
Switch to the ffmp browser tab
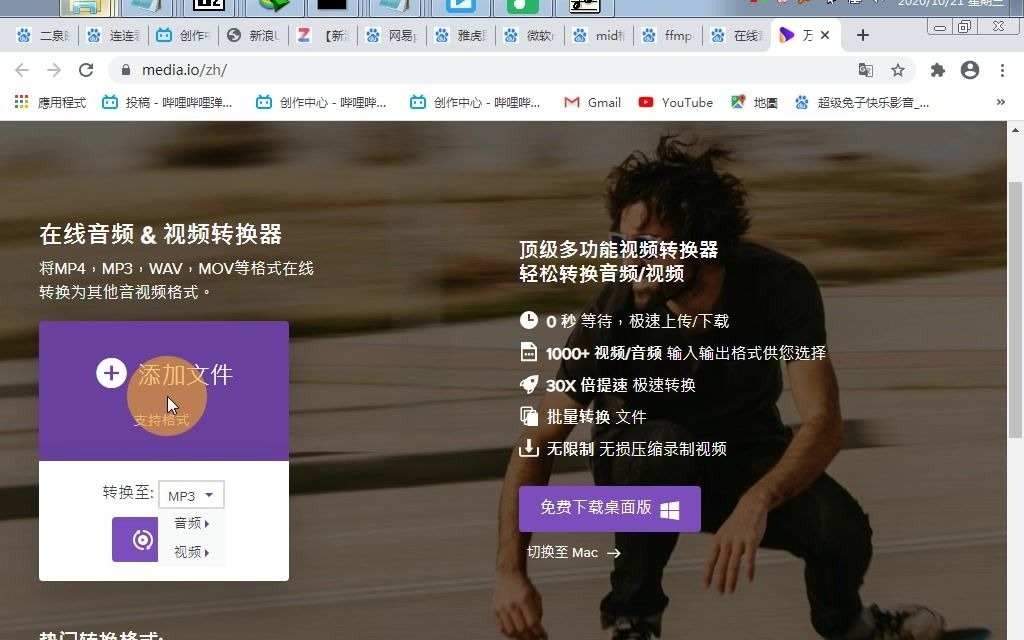pyautogui.click(x=667, y=35)
